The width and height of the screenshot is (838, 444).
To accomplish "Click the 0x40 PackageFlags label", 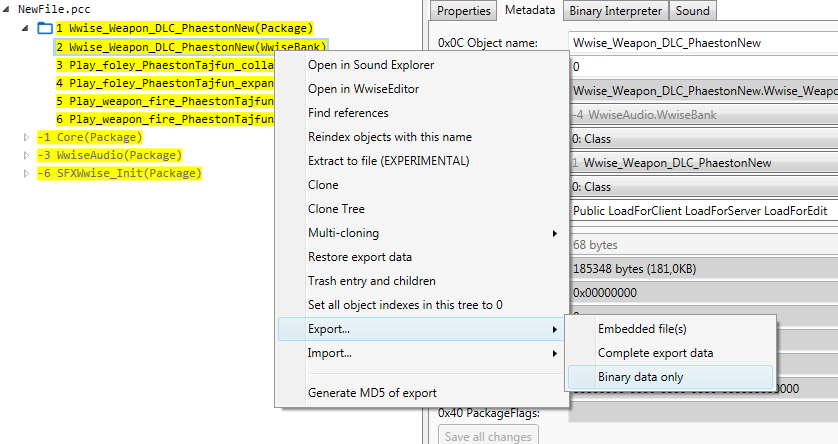I will coord(488,413).
